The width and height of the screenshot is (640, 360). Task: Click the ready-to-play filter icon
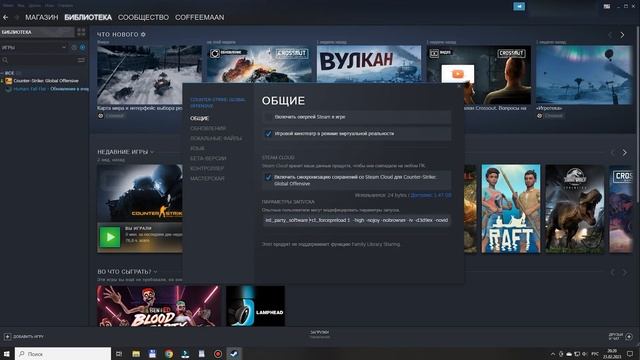pos(82,48)
